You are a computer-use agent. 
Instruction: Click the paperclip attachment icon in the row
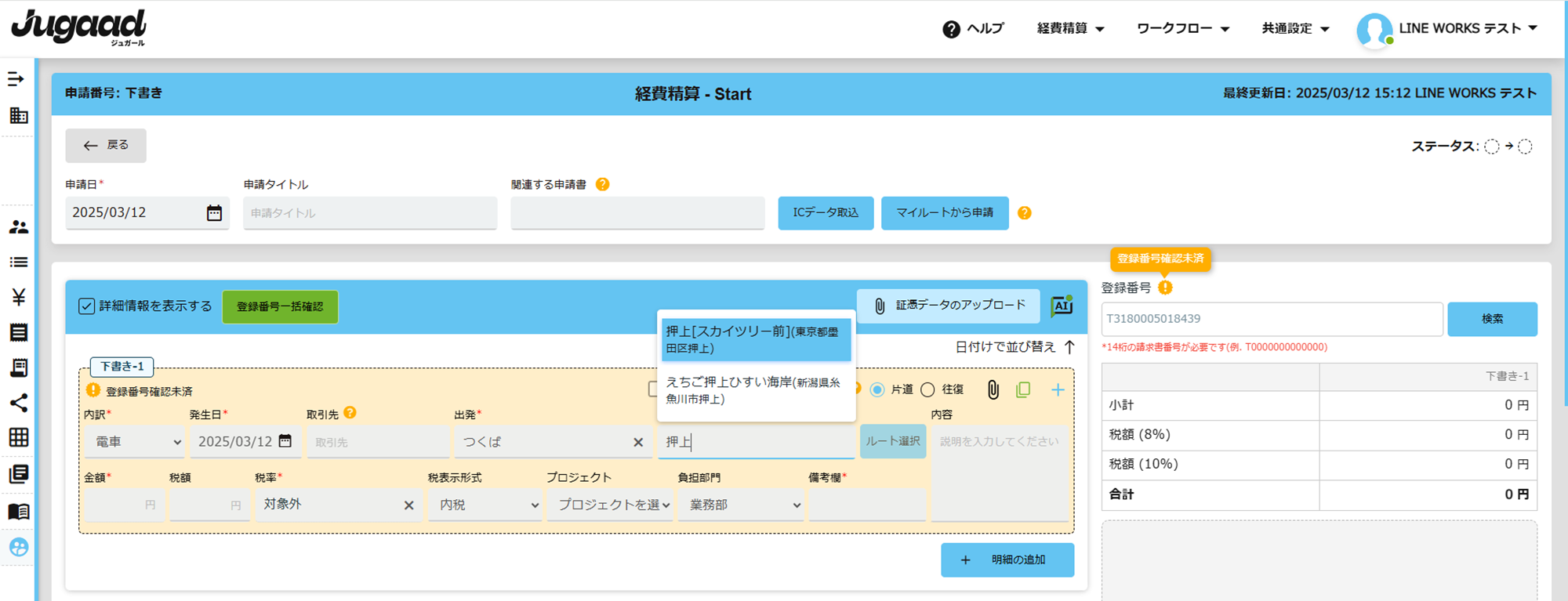[x=993, y=389]
